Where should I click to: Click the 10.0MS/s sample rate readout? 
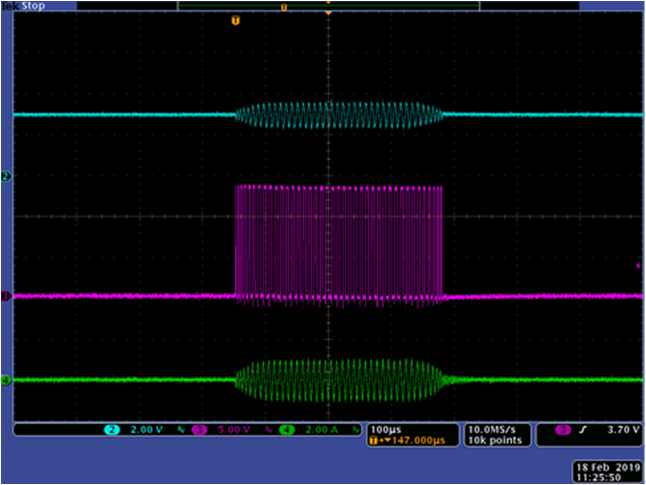click(x=487, y=428)
